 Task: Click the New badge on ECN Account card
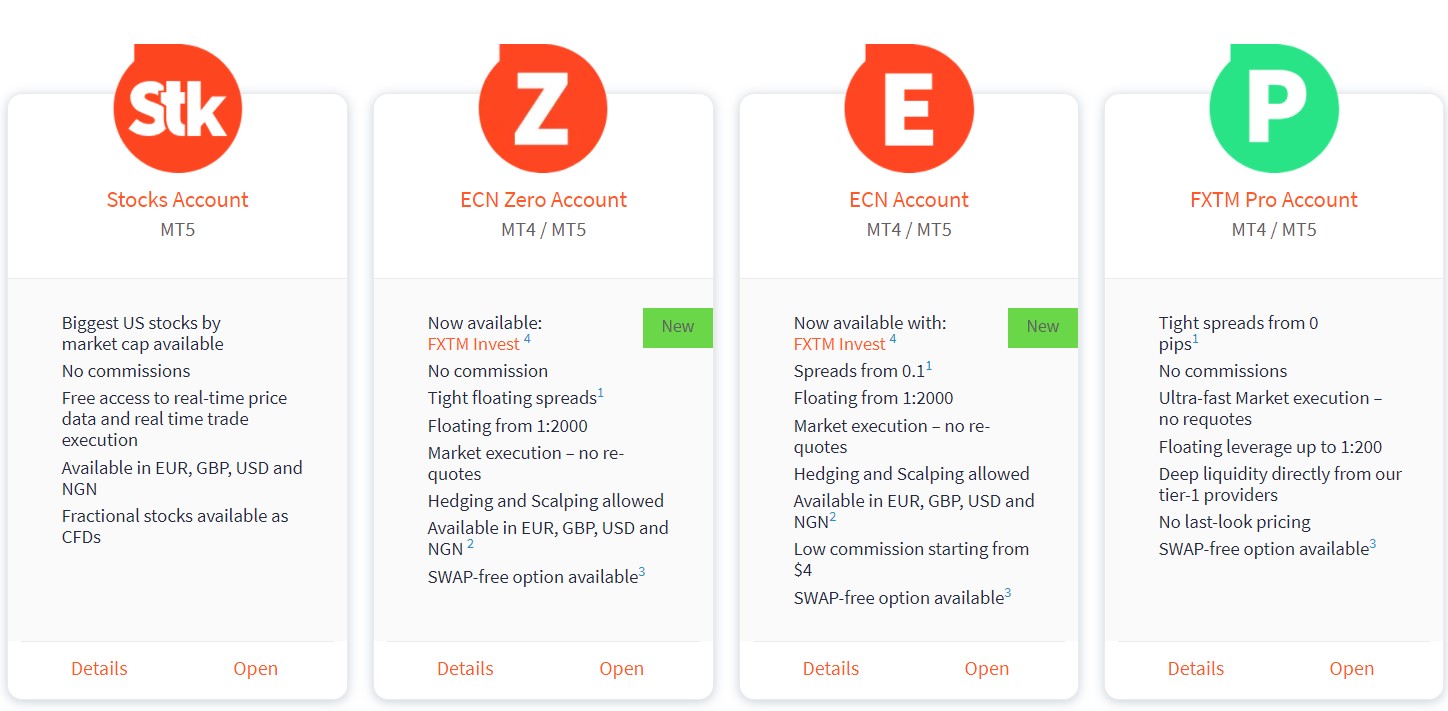(x=1043, y=327)
